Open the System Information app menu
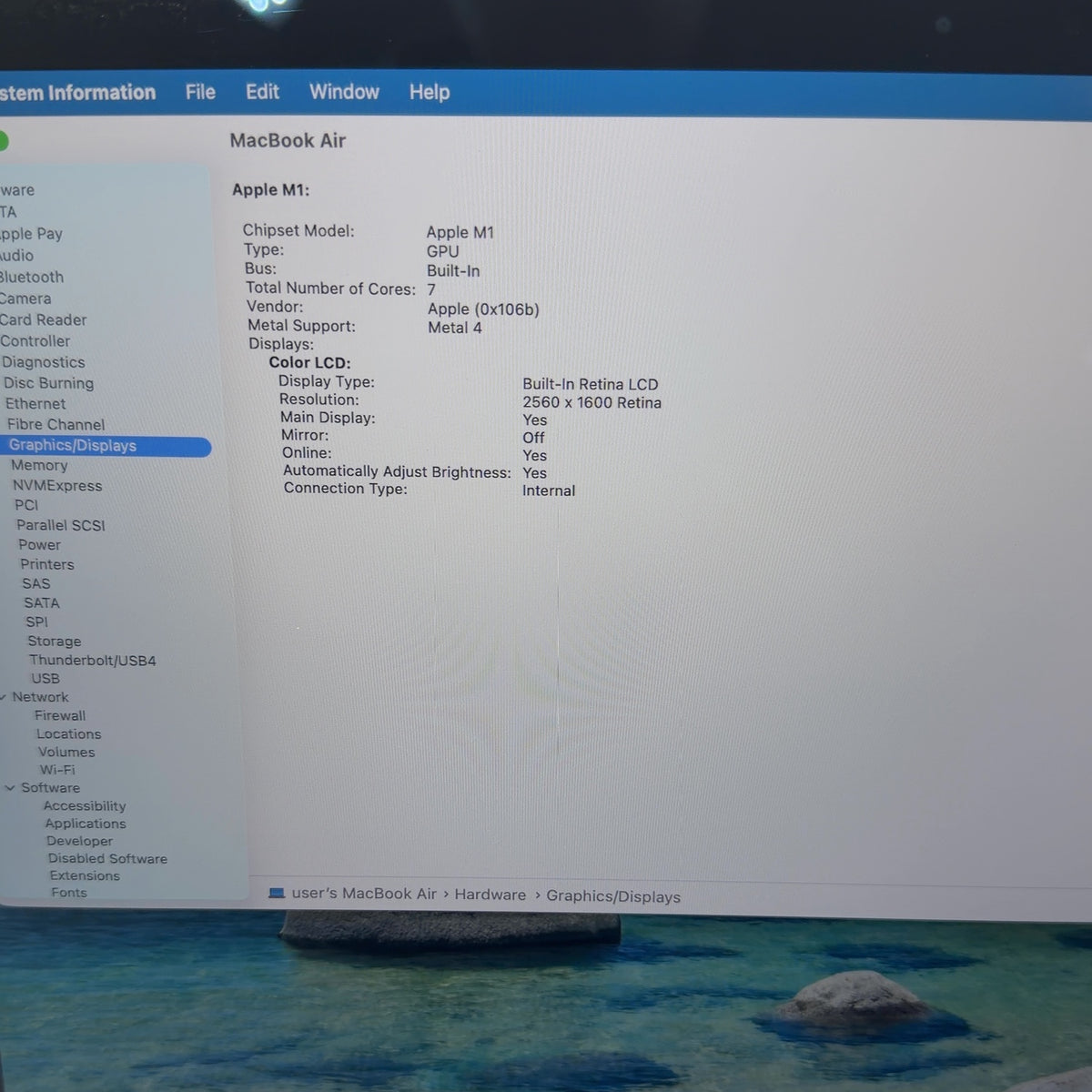 [x=77, y=93]
